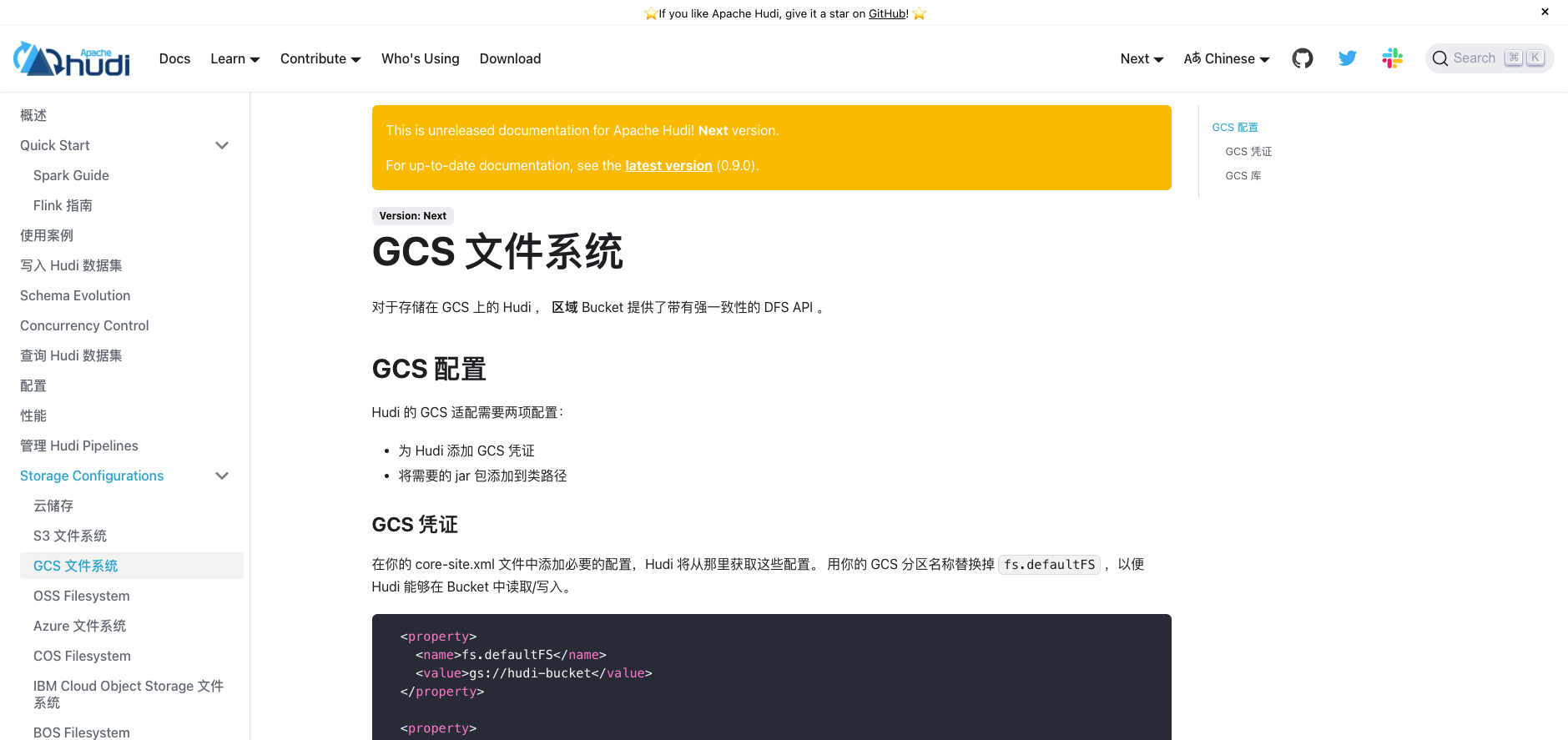Click the gs://hudi-bucket value in code block
Image resolution: width=1568 pixels, height=740 pixels.
[531, 673]
